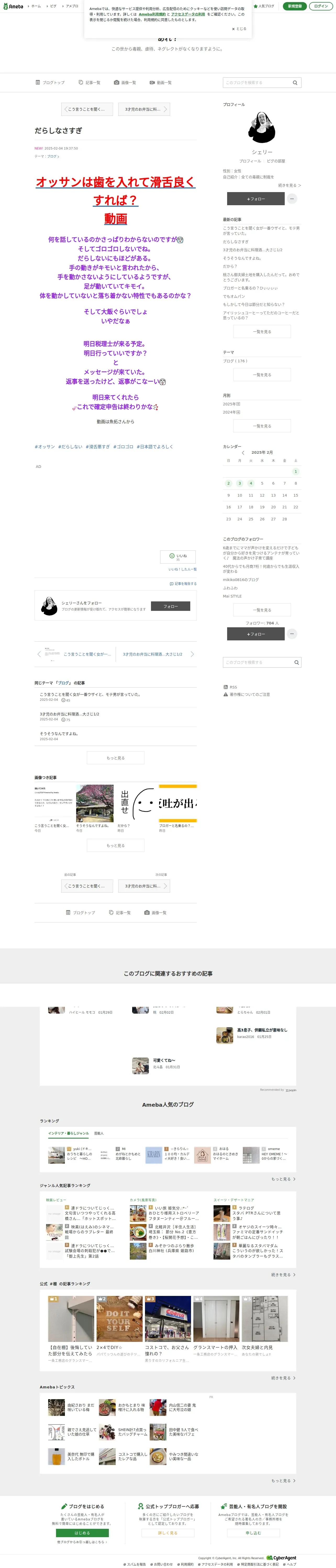Switch to the 芸能人 ranking tab

pyautogui.click(x=99, y=1133)
